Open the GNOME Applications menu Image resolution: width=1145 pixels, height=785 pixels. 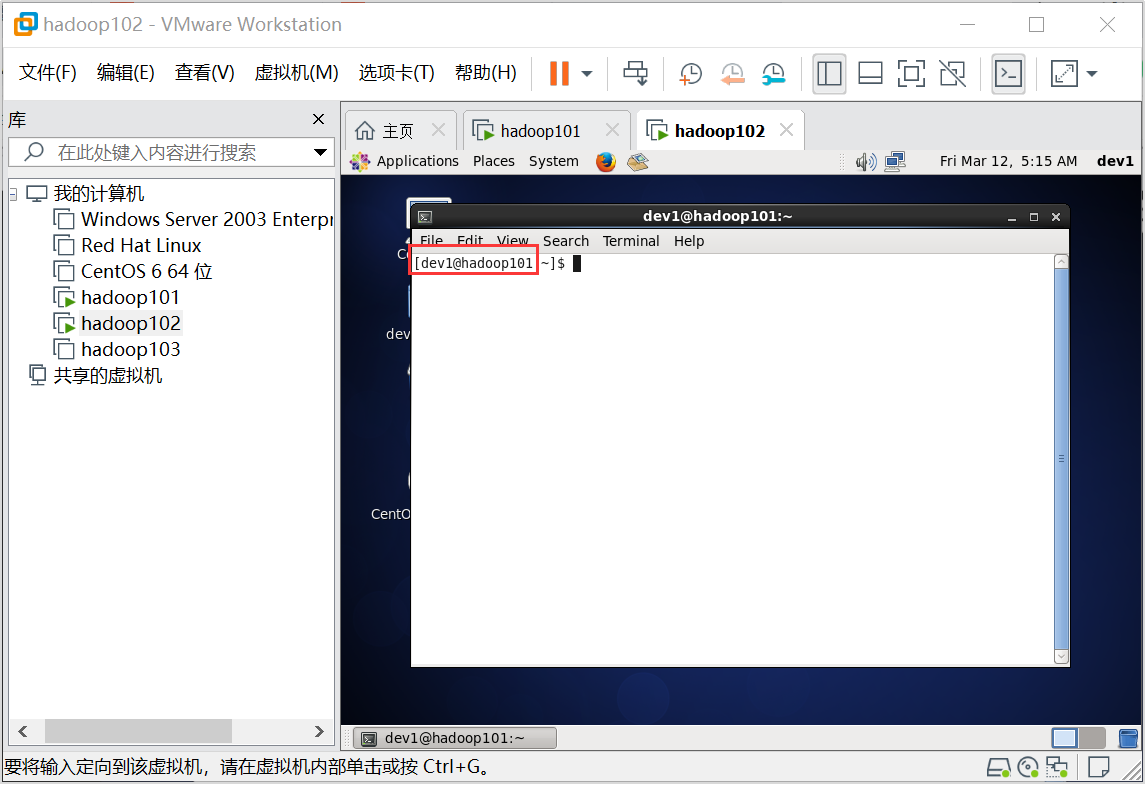404,161
